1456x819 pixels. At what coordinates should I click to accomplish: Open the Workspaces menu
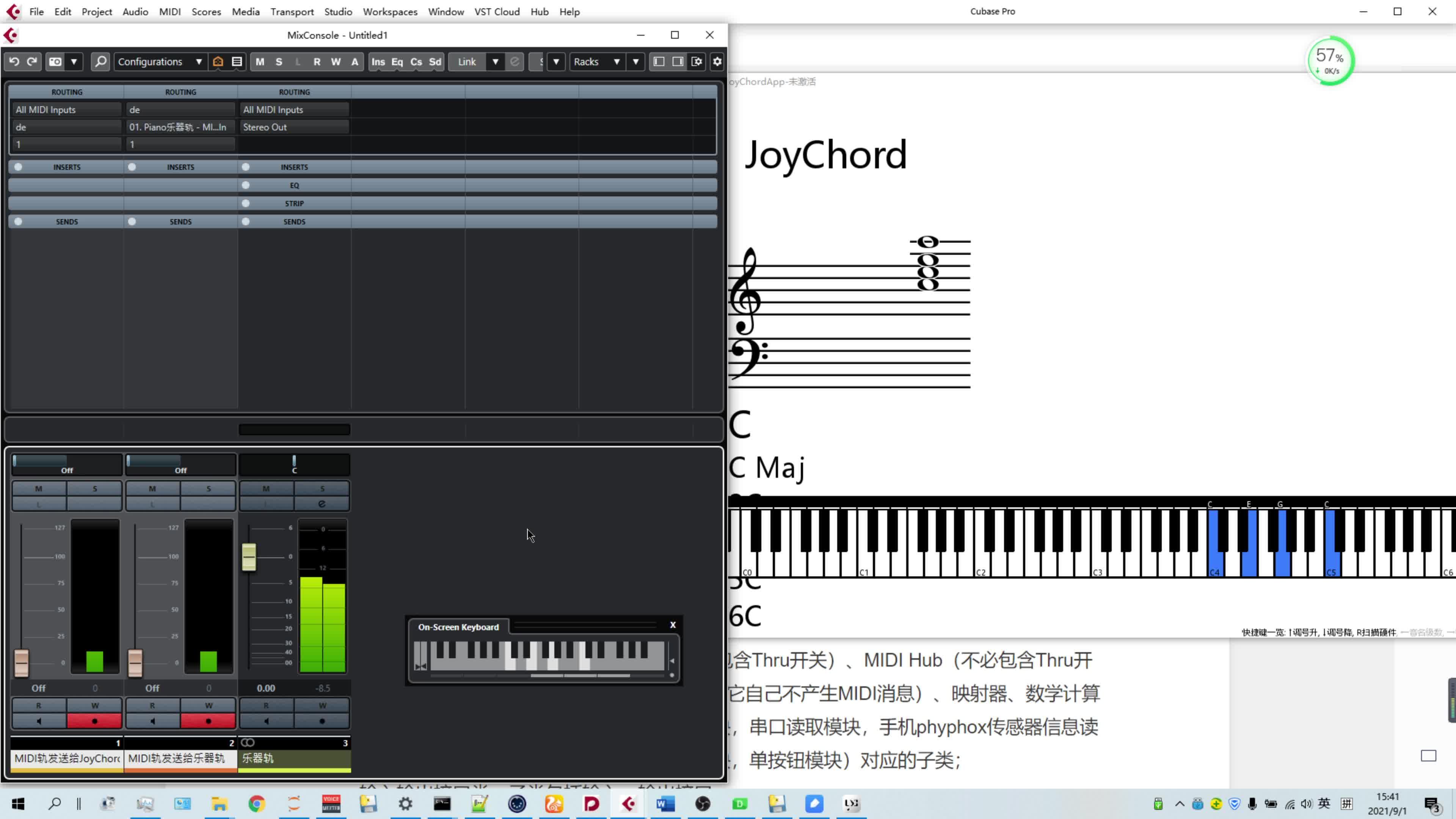coord(390,11)
